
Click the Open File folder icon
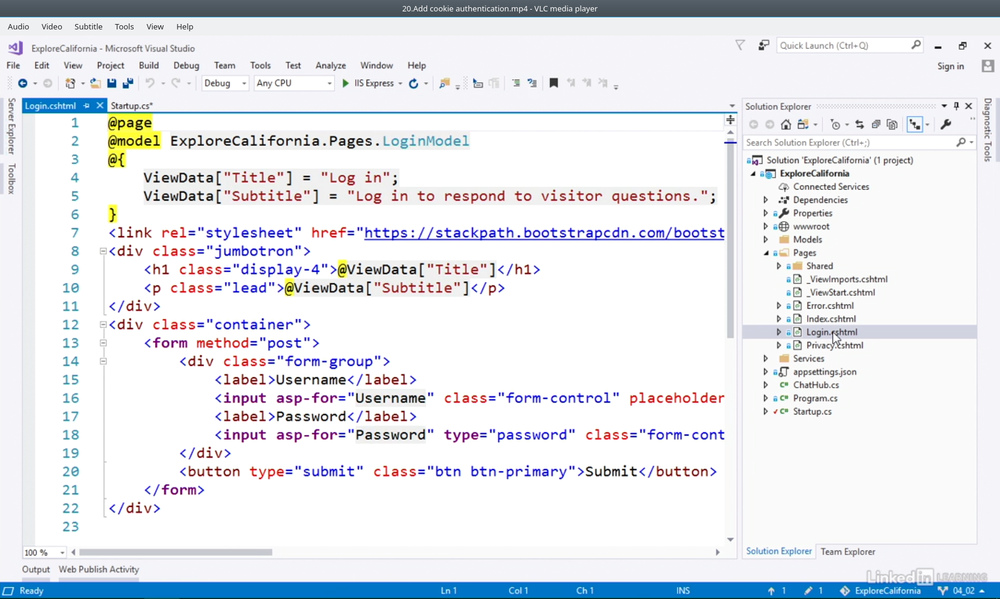tap(96, 84)
